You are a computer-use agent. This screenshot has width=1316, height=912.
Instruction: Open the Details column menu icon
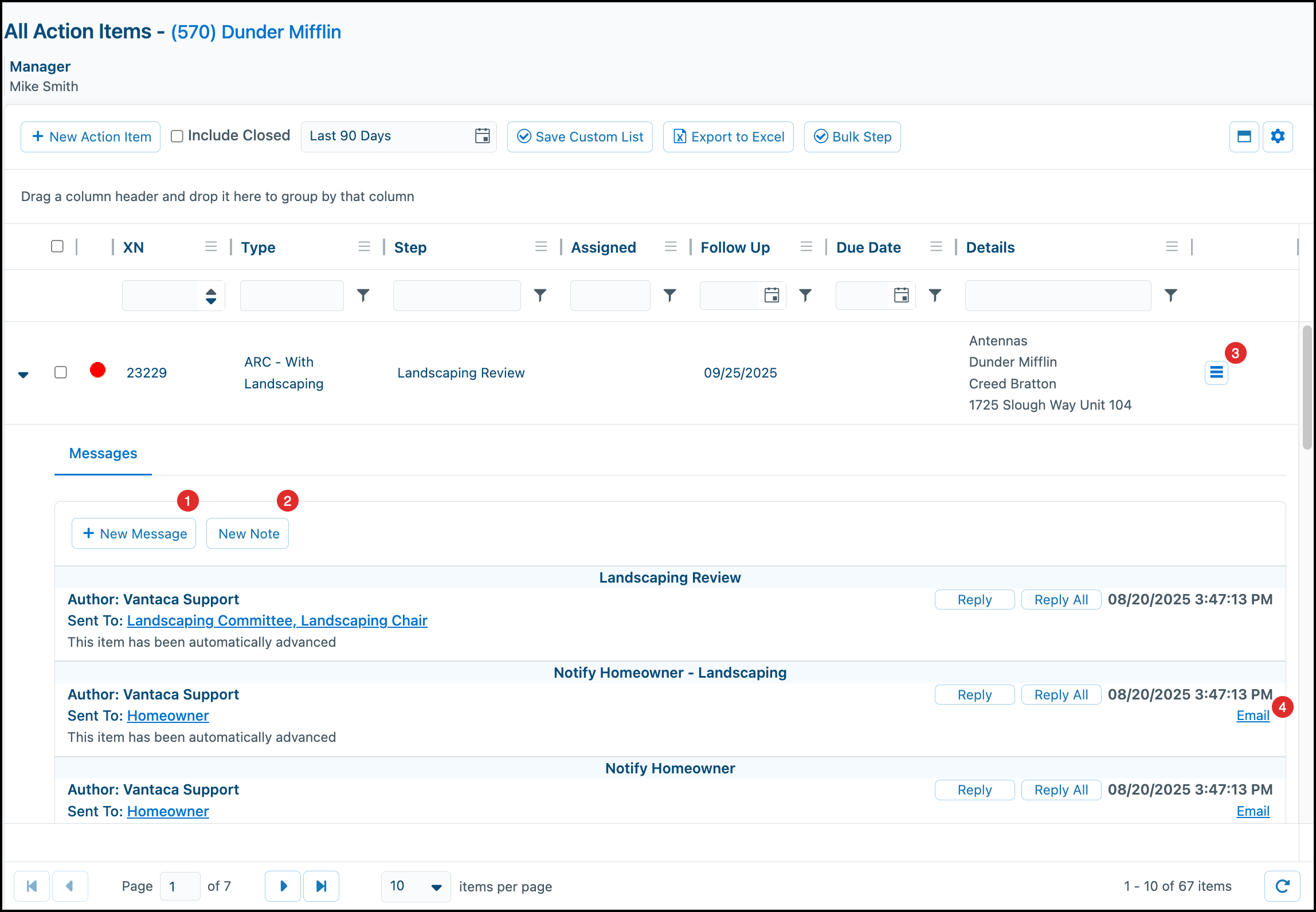tap(1172, 246)
